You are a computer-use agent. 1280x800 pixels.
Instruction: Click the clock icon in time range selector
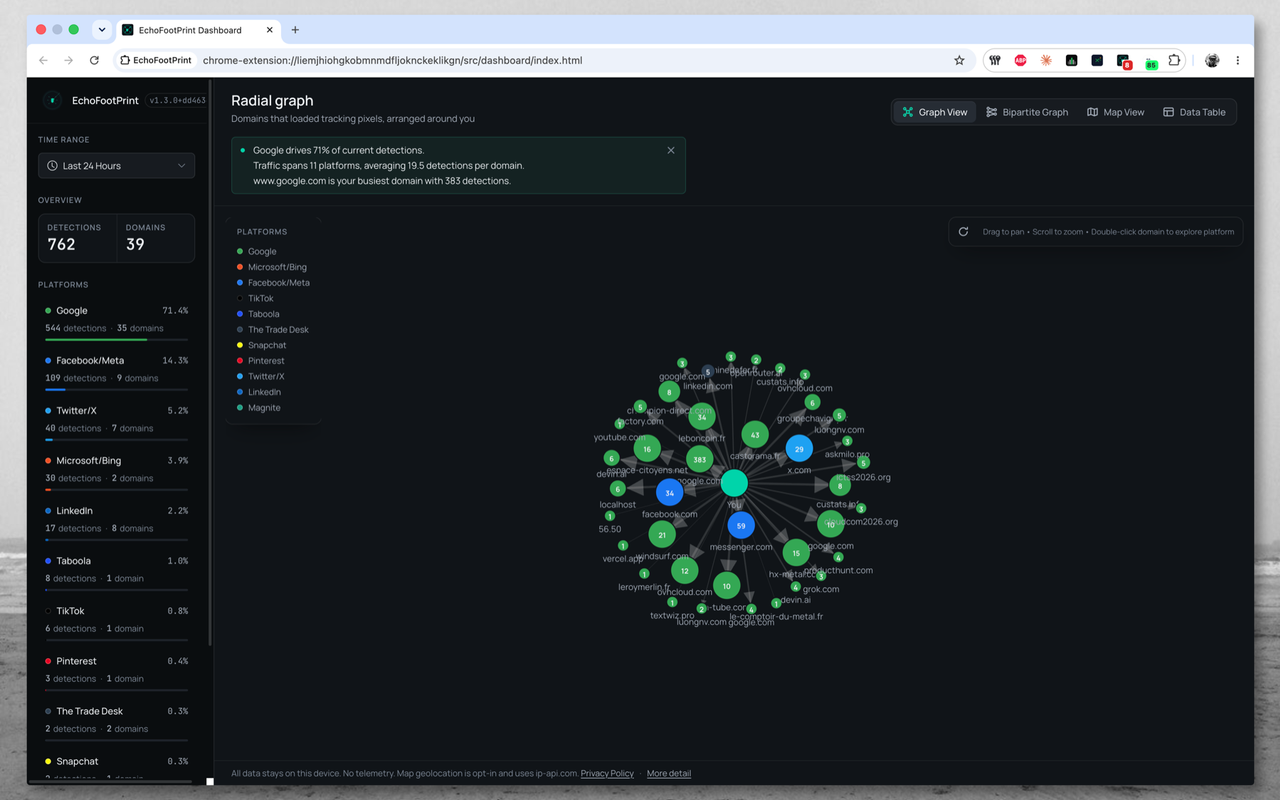(x=52, y=166)
